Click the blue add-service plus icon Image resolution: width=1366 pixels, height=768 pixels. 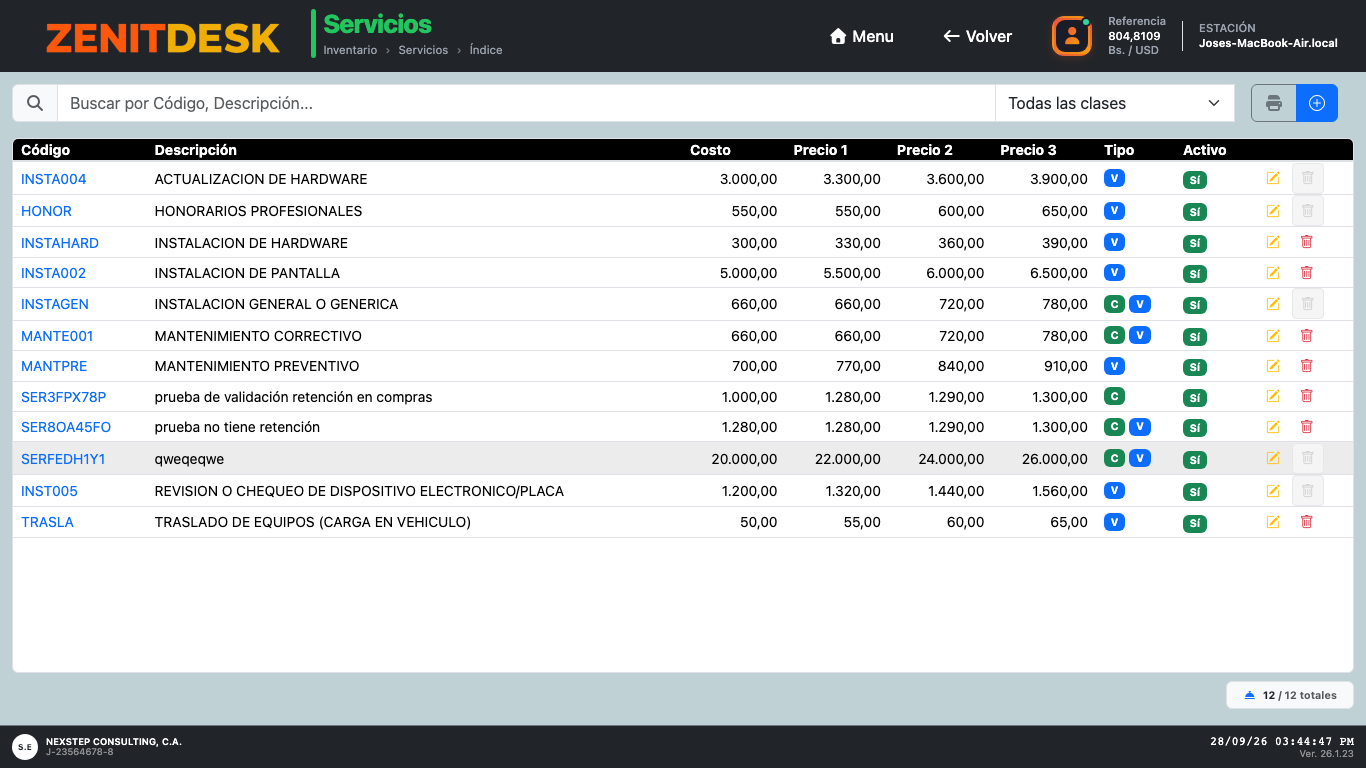tap(1317, 103)
